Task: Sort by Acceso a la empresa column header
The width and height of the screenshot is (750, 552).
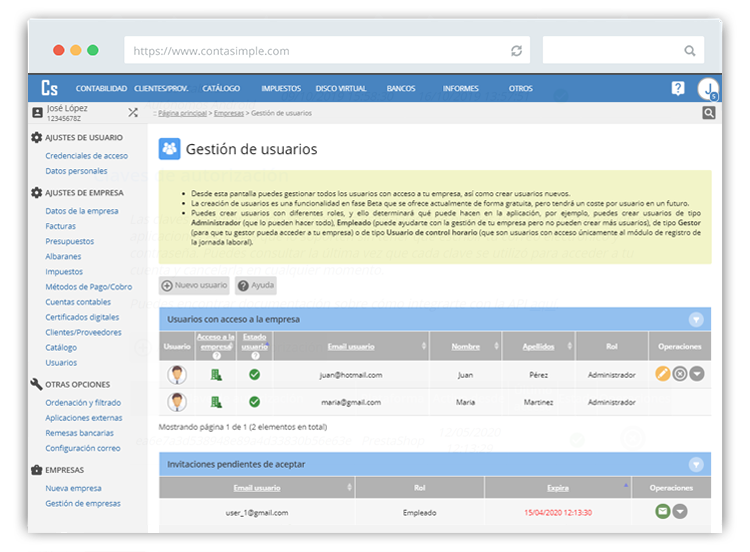Action: (x=216, y=342)
